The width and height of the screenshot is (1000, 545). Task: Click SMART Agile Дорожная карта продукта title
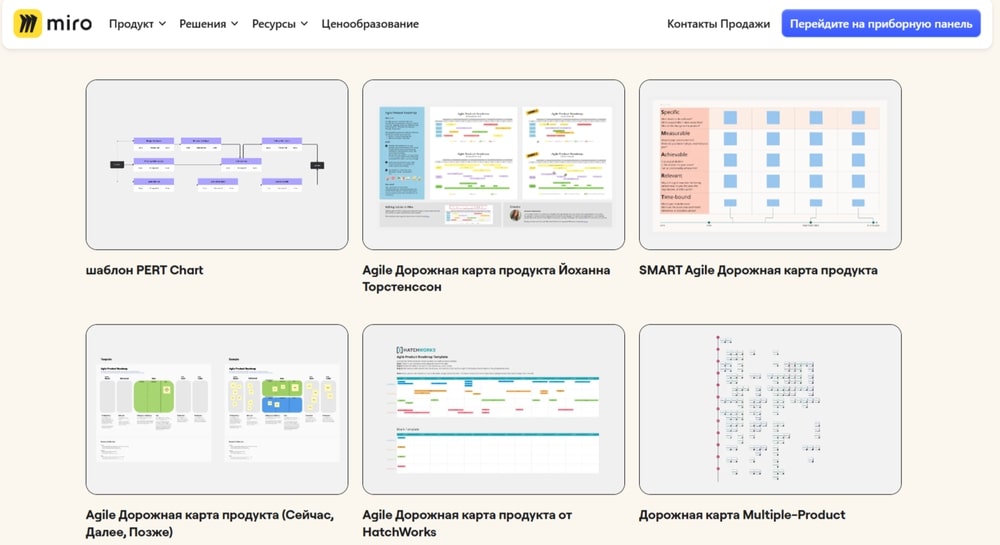(758, 270)
